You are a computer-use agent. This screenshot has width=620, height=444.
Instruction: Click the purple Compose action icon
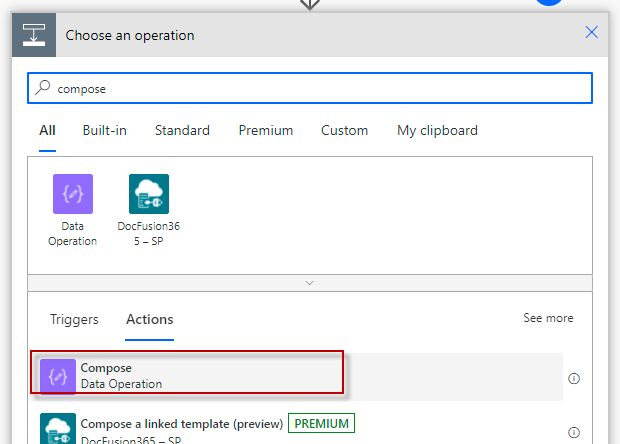58,377
